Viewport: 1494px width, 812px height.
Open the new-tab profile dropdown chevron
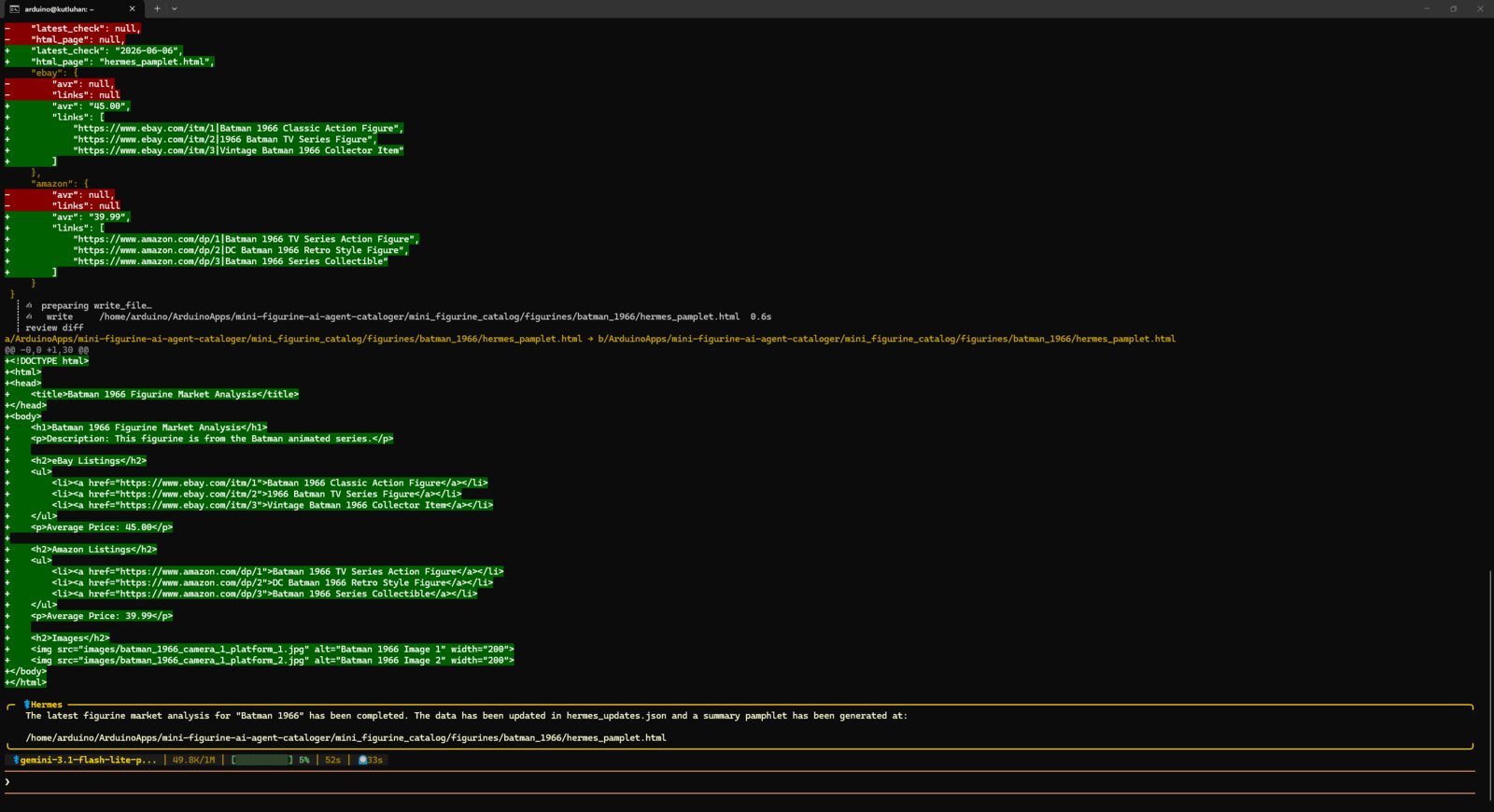point(175,8)
